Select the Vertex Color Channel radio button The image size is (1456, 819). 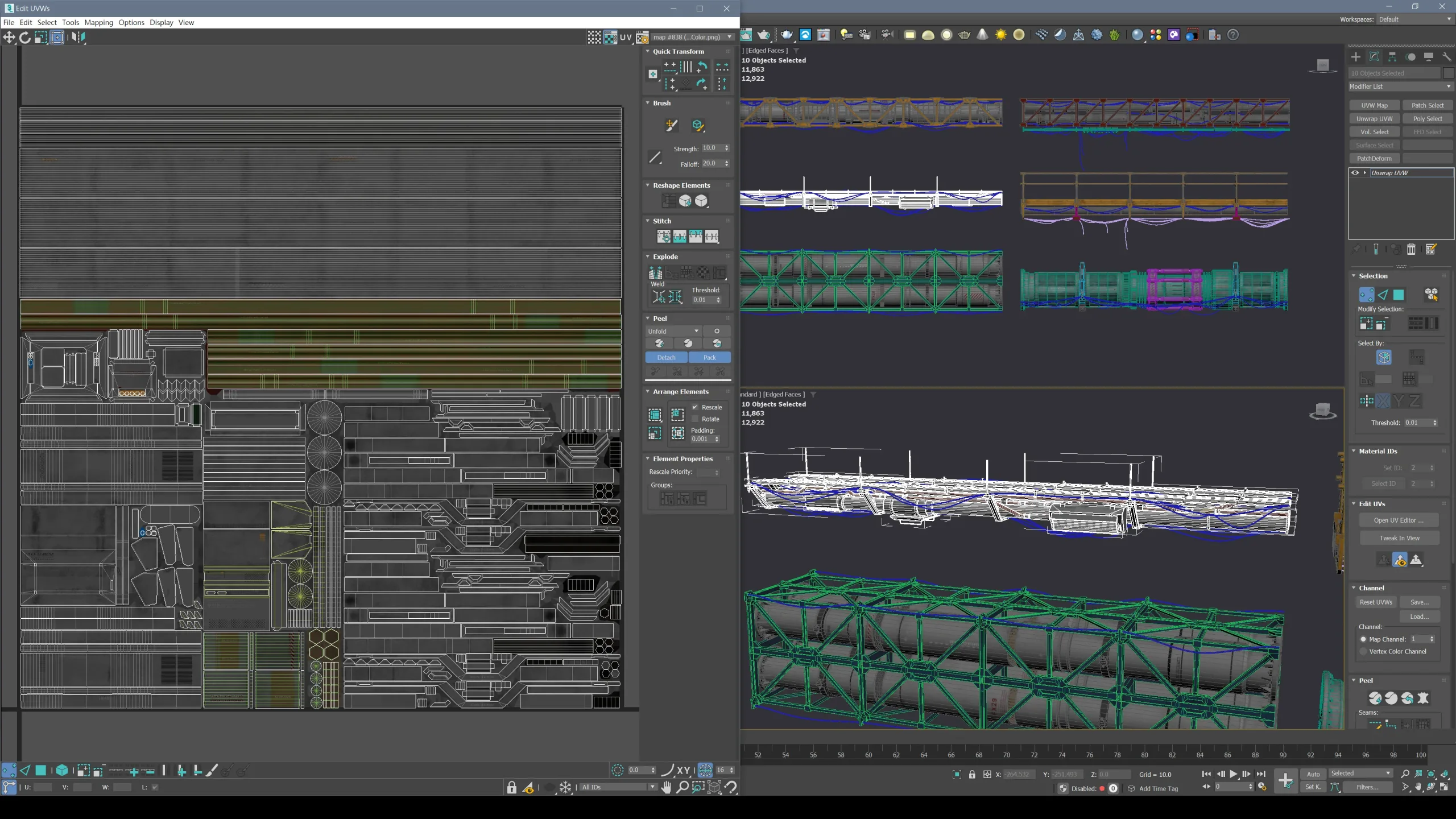pyautogui.click(x=1363, y=652)
